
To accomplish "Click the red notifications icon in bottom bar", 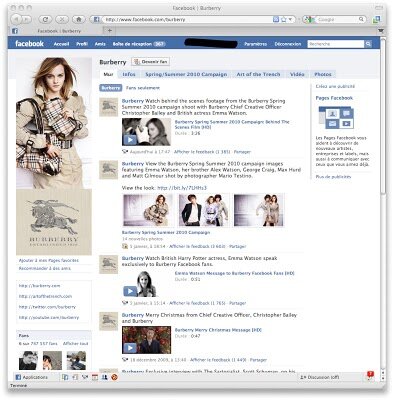I will 370,375.
